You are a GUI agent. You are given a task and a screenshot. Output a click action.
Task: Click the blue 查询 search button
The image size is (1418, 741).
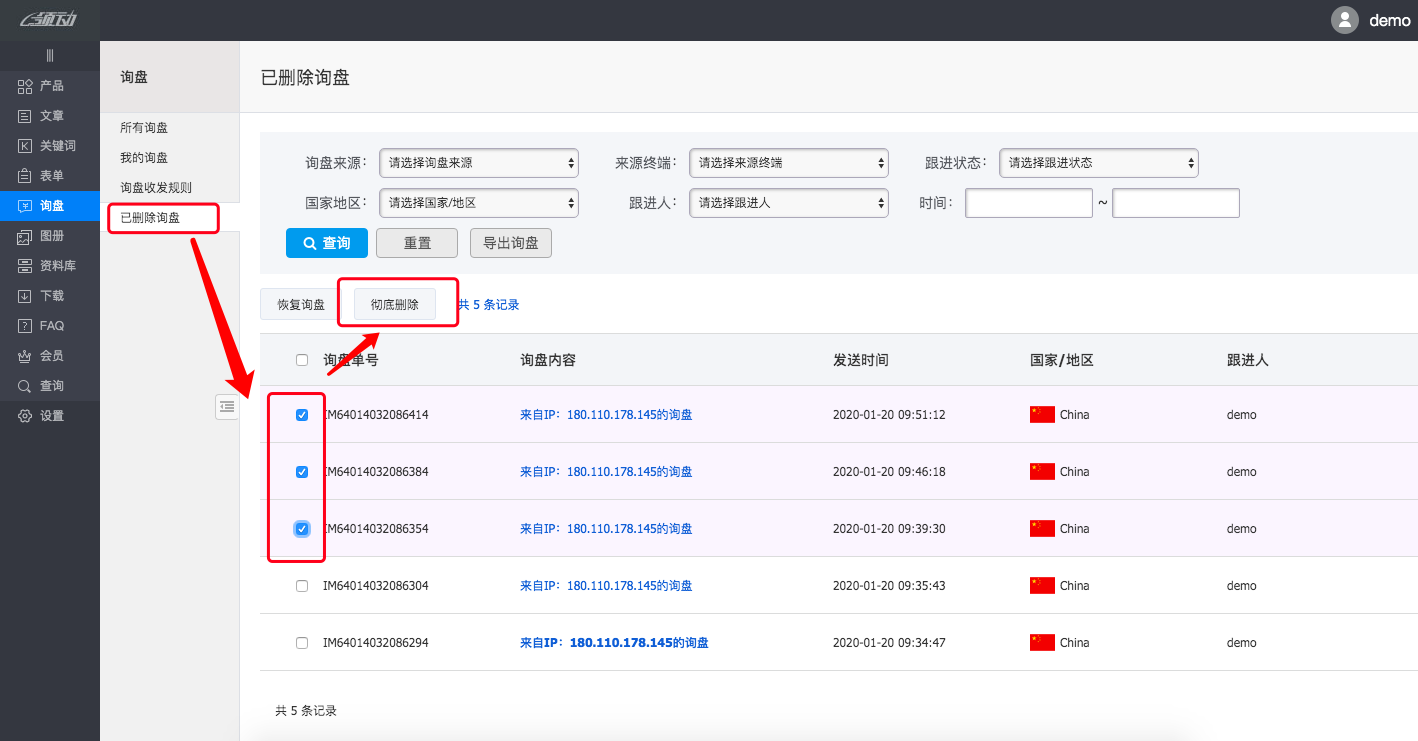coord(327,243)
